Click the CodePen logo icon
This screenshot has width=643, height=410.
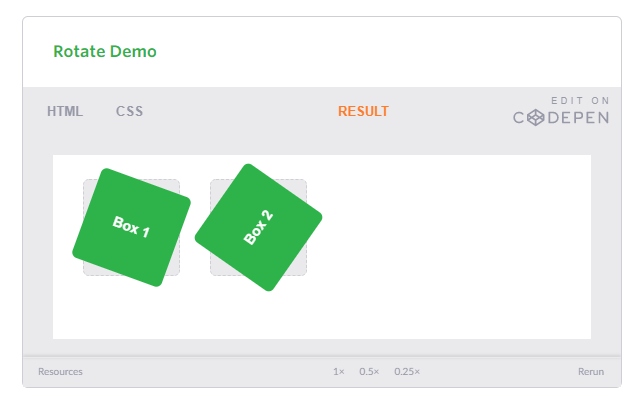pos(536,118)
